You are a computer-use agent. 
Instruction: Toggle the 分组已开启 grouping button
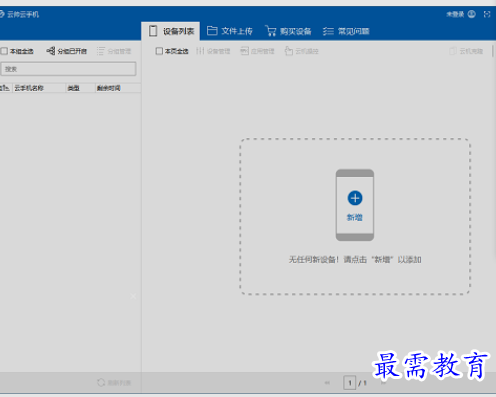tap(67, 51)
